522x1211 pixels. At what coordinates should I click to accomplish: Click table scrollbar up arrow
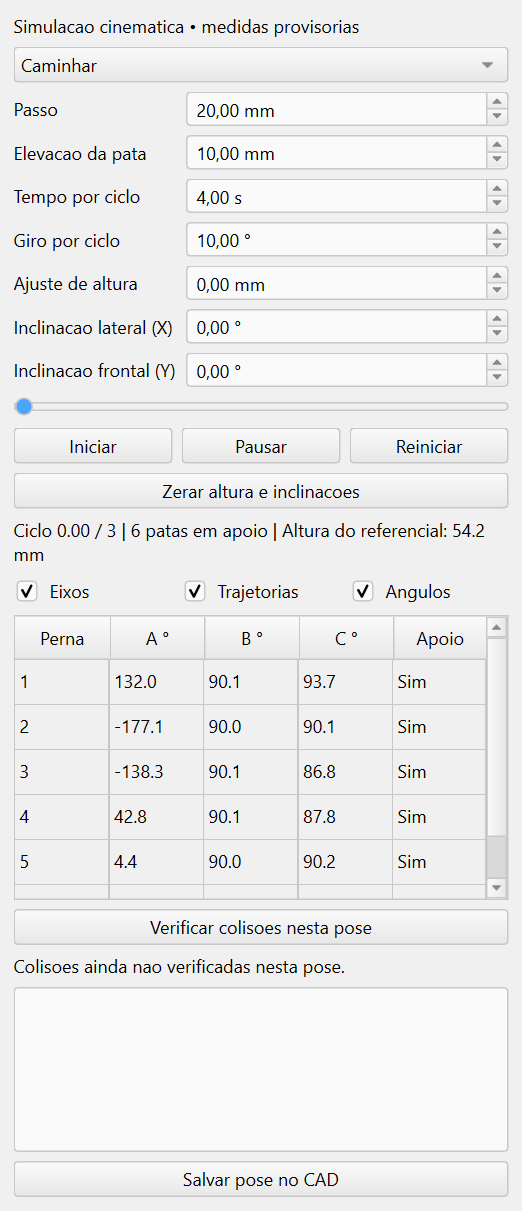click(496, 627)
